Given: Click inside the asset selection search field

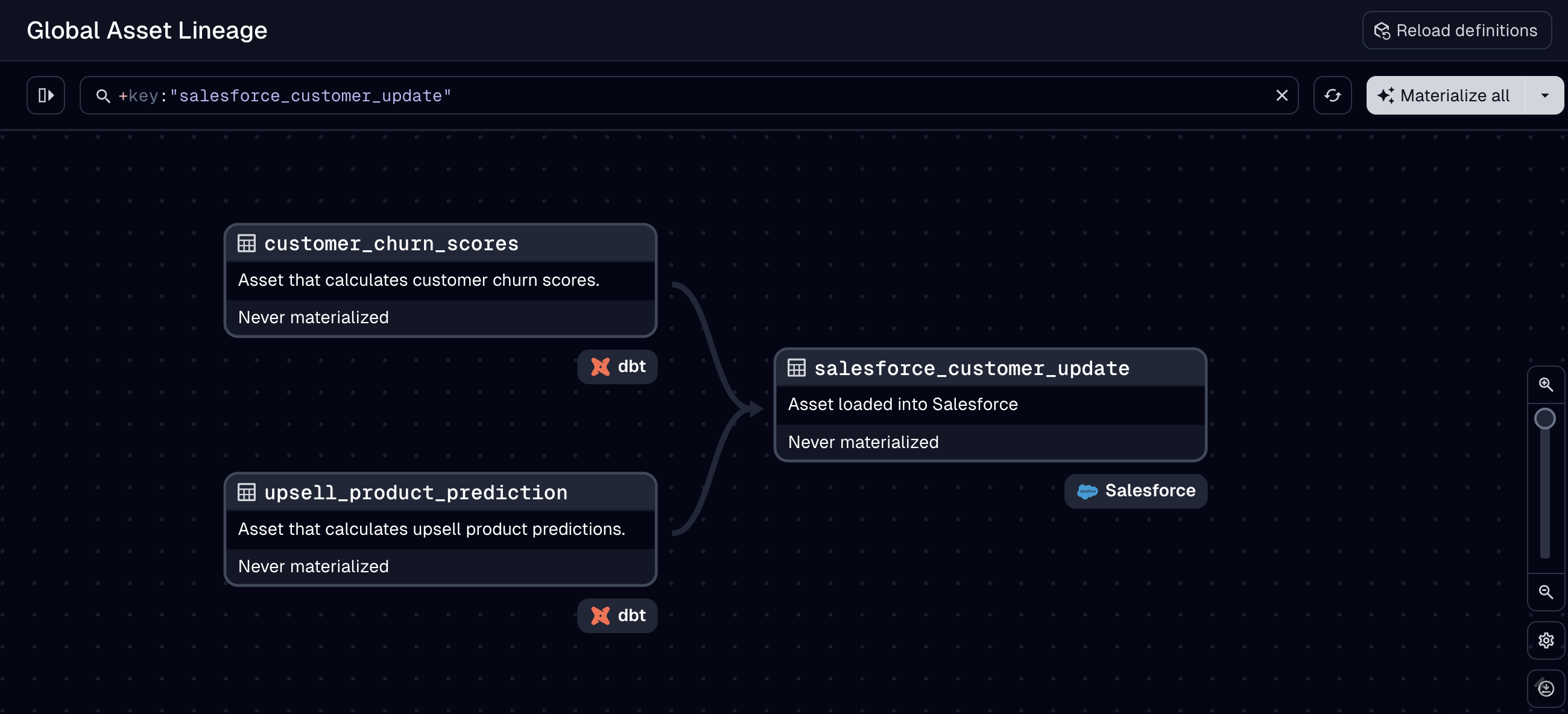Looking at the screenshot, I should (669, 95).
